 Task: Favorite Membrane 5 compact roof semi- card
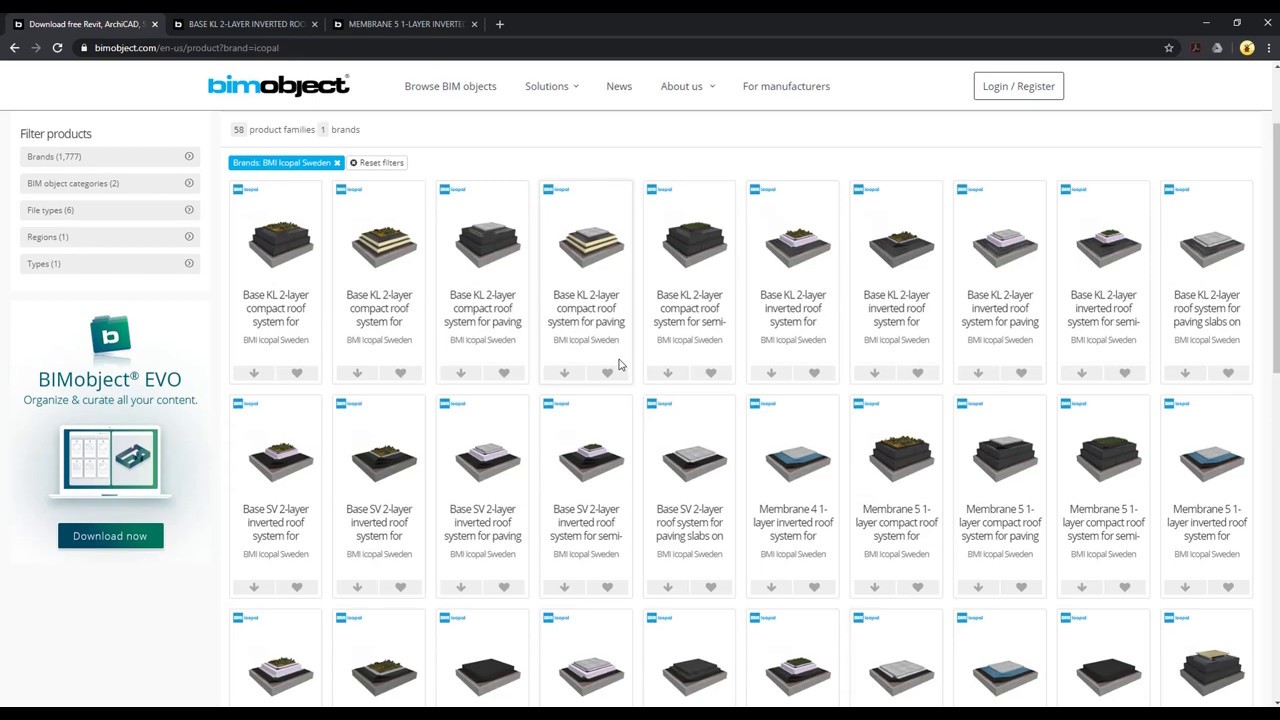tap(1125, 587)
